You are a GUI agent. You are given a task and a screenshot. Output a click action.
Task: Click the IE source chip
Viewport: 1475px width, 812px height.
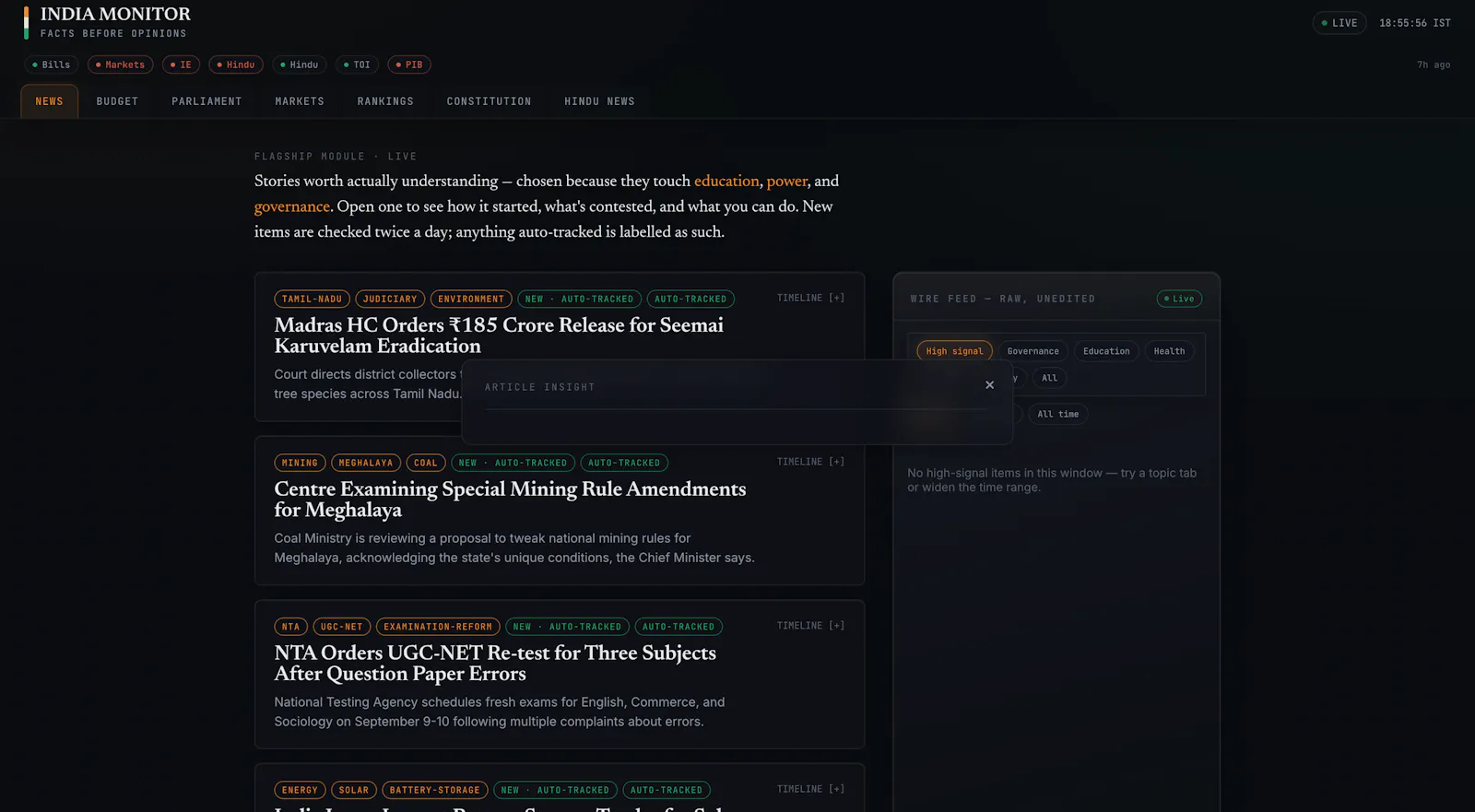pyautogui.click(x=182, y=65)
